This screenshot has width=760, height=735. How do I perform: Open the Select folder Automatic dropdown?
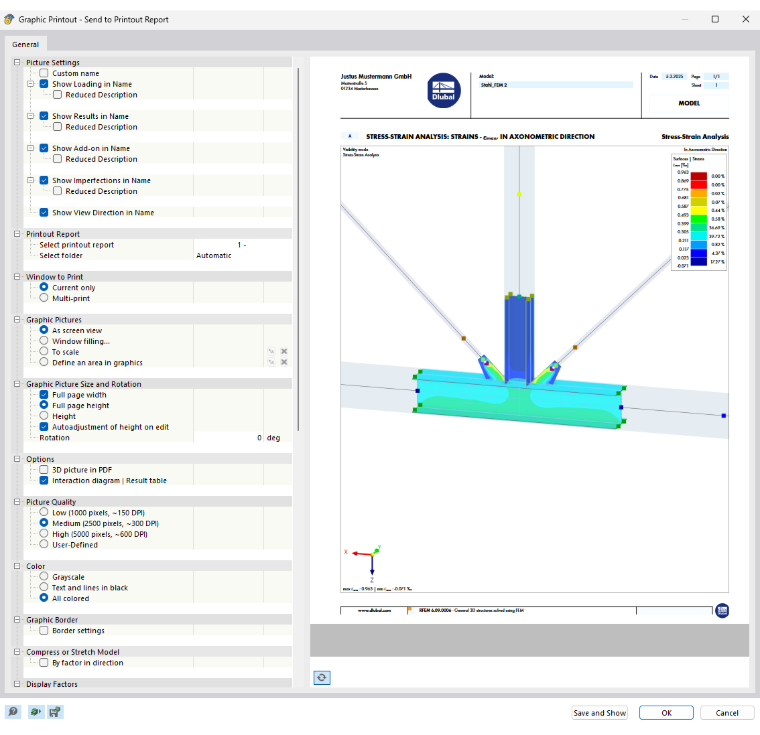click(242, 256)
